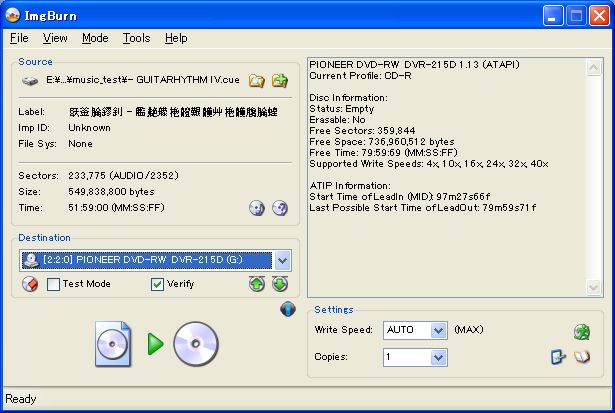Click the '549,838,800 bytes' size value

(111, 192)
